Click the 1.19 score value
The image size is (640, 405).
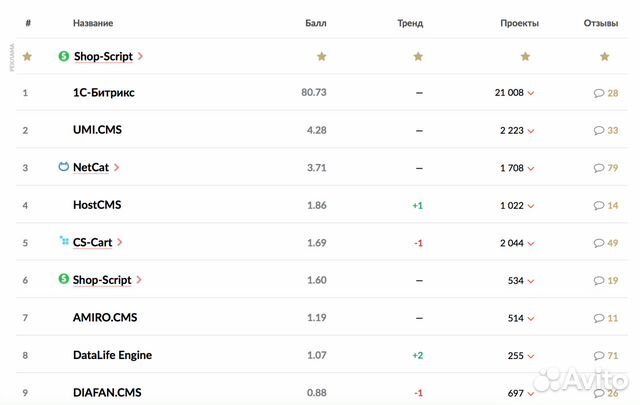(x=317, y=318)
